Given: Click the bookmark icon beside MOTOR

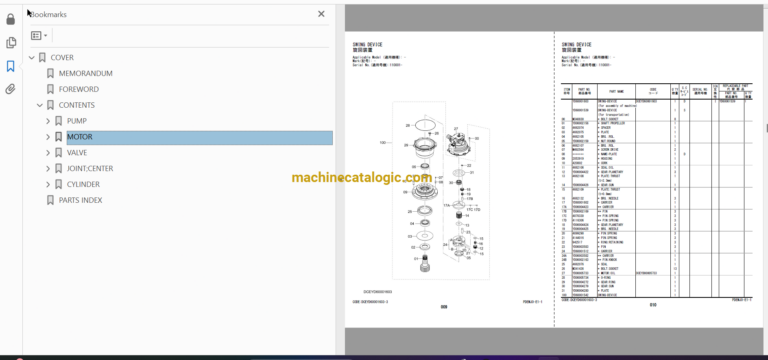Looking at the screenshot, I should [x=58, y=137].
